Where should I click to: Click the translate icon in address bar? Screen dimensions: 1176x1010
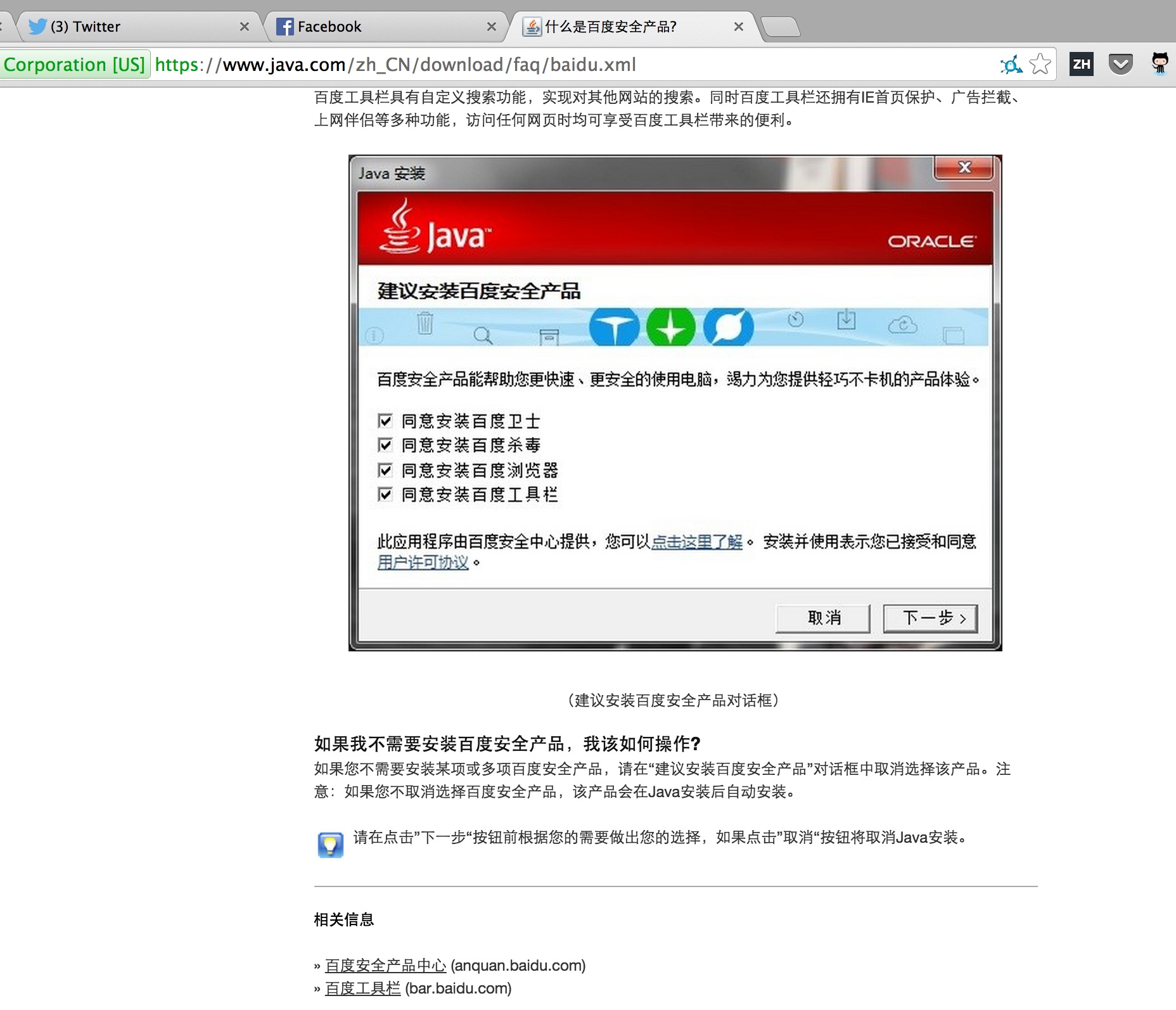1011,64
